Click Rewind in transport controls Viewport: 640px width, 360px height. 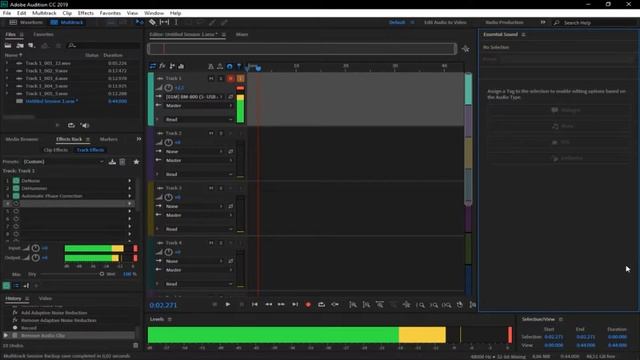(x=268, y=304)
